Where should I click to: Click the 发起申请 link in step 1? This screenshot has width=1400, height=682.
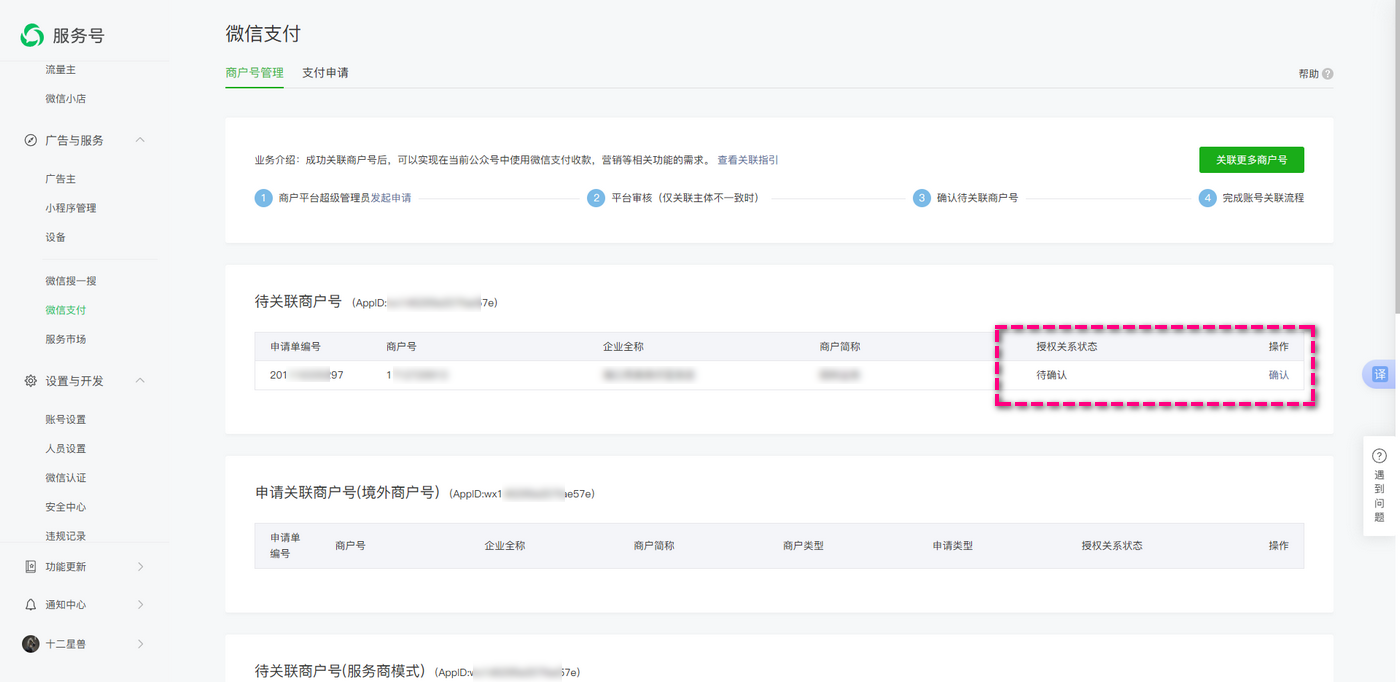pos(391,198)
